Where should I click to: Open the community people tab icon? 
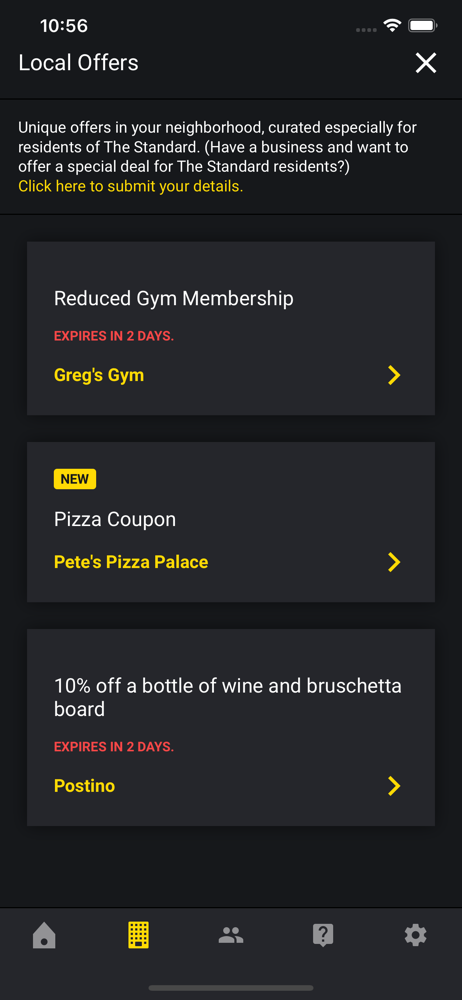[x=231, y=936]
